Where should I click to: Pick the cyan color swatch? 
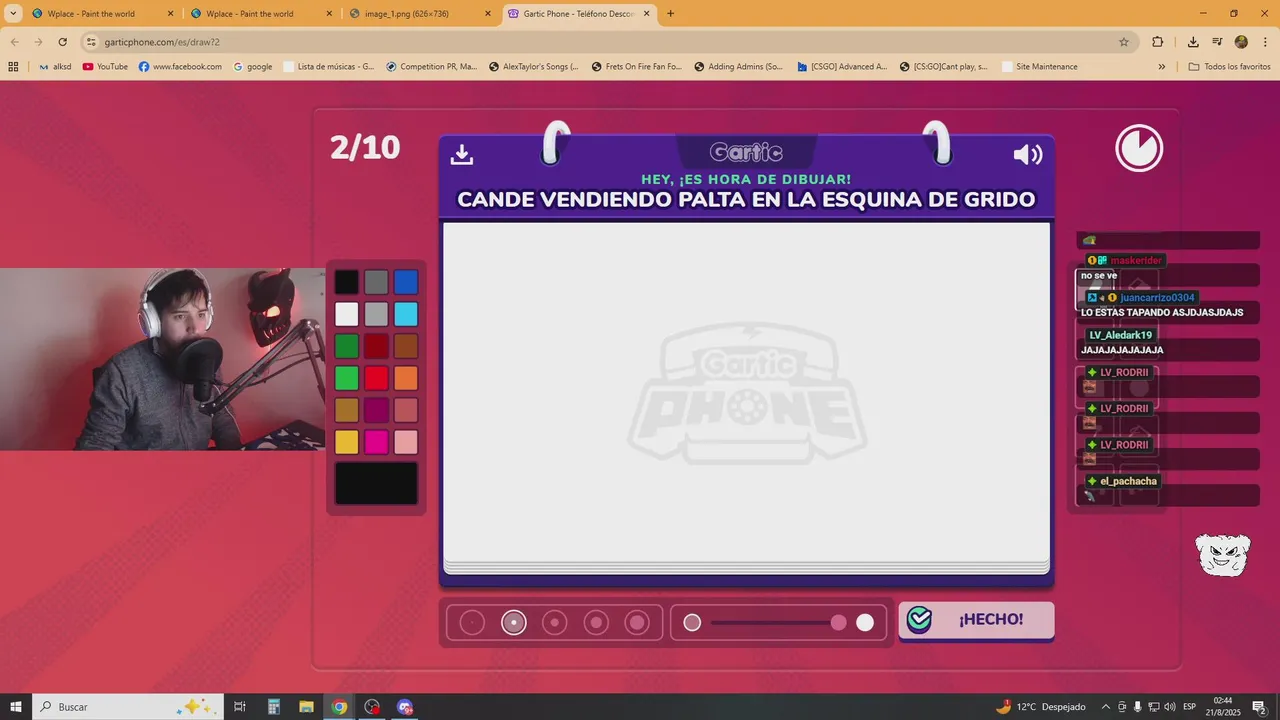point(406,314)
